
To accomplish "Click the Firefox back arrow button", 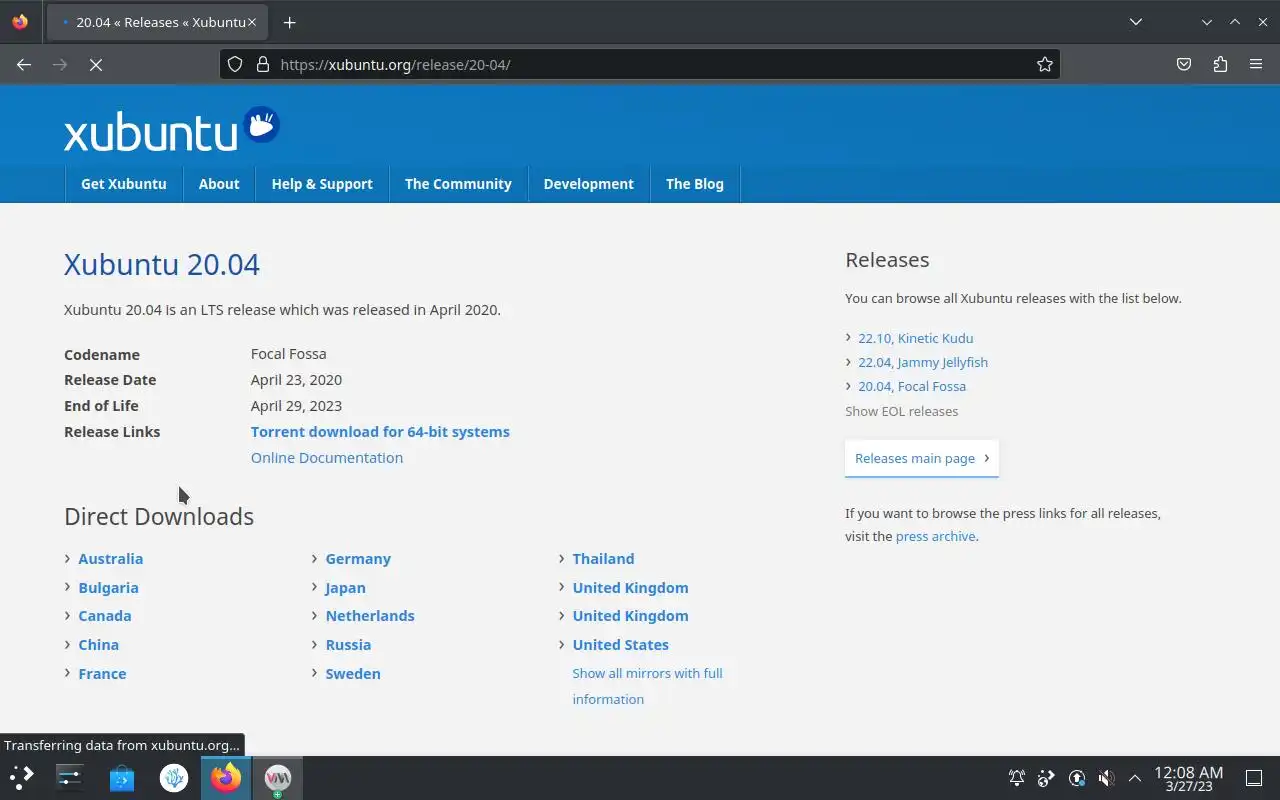I will click(x=24, y=64).
